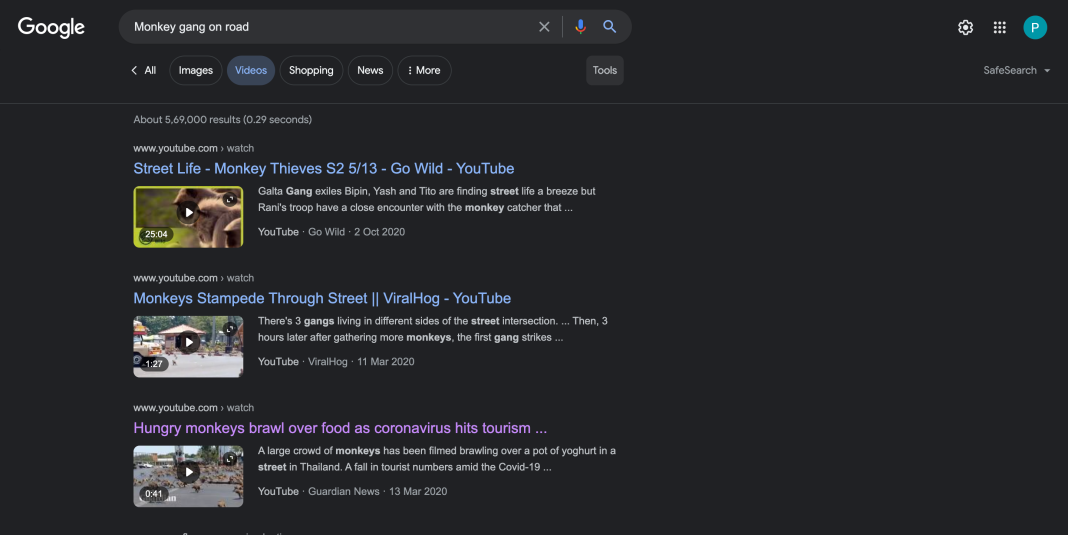Click snippet starting 'Galta Gang exiles Bipin'
1068x535 pixels.
point(426,199)
